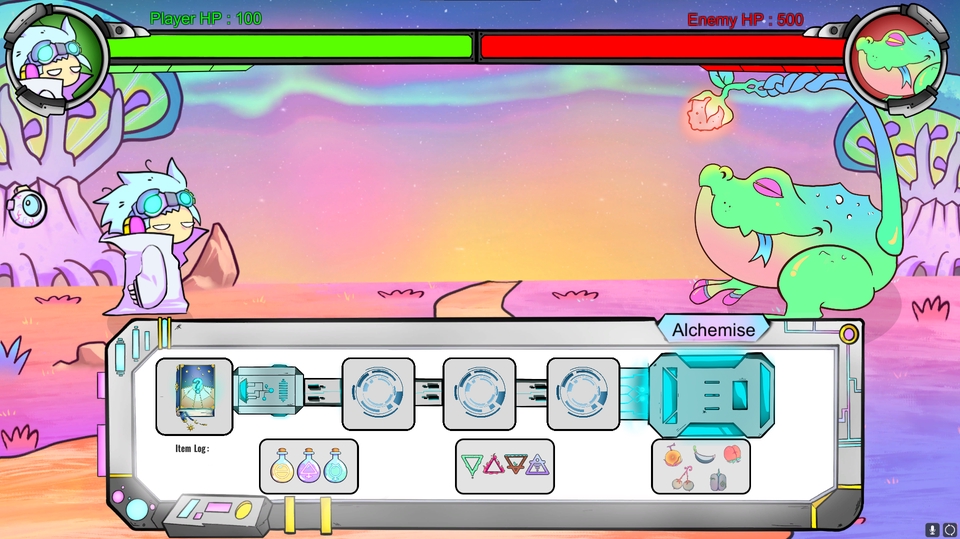960x539 pixels.
Task: Click the green player HP bar
Action: 290,47
